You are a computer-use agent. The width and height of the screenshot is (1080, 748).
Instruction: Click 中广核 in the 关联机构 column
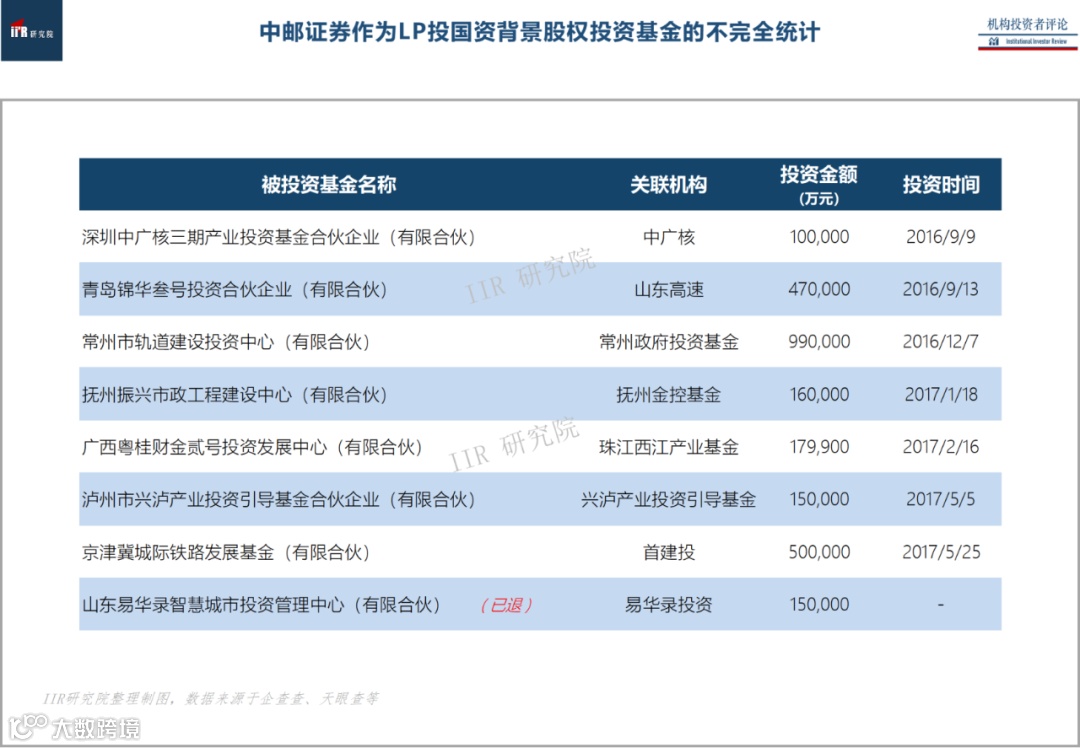(x=669, y=237)
